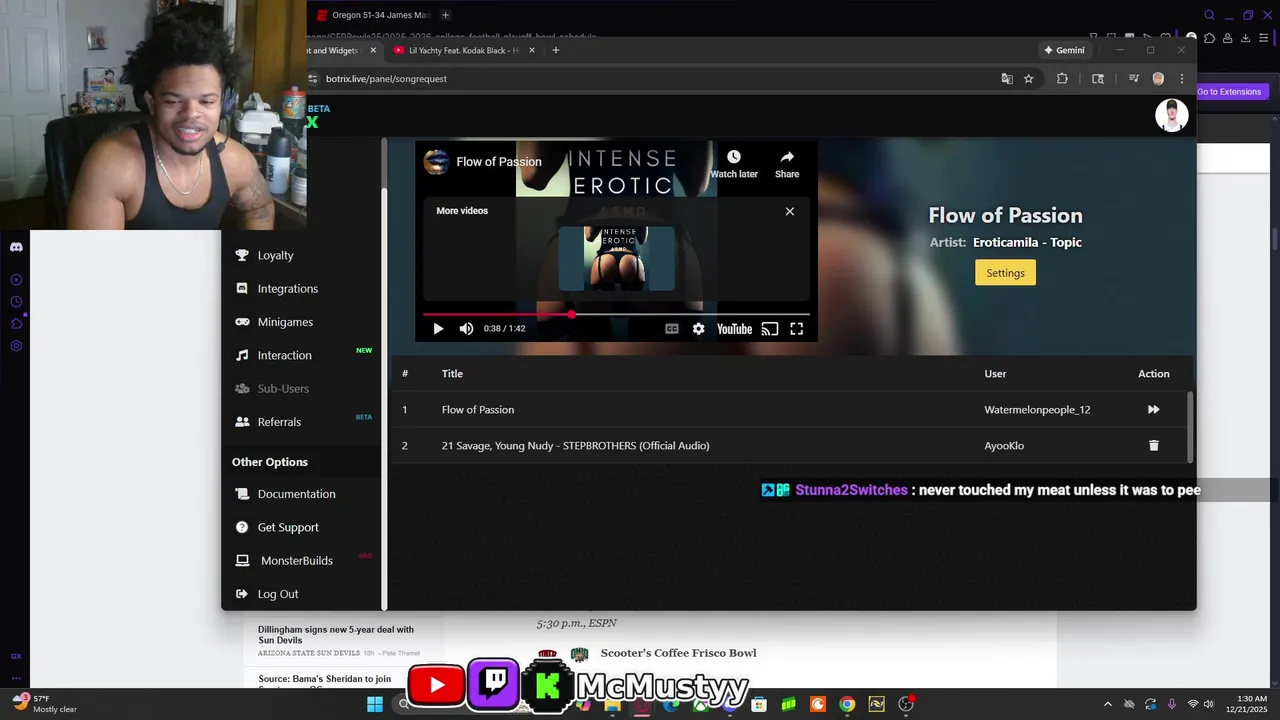Viewport: 1280px width, 720px height.
Task: Open the video on YouTube via the logo
Action: (x=734, y=329)
